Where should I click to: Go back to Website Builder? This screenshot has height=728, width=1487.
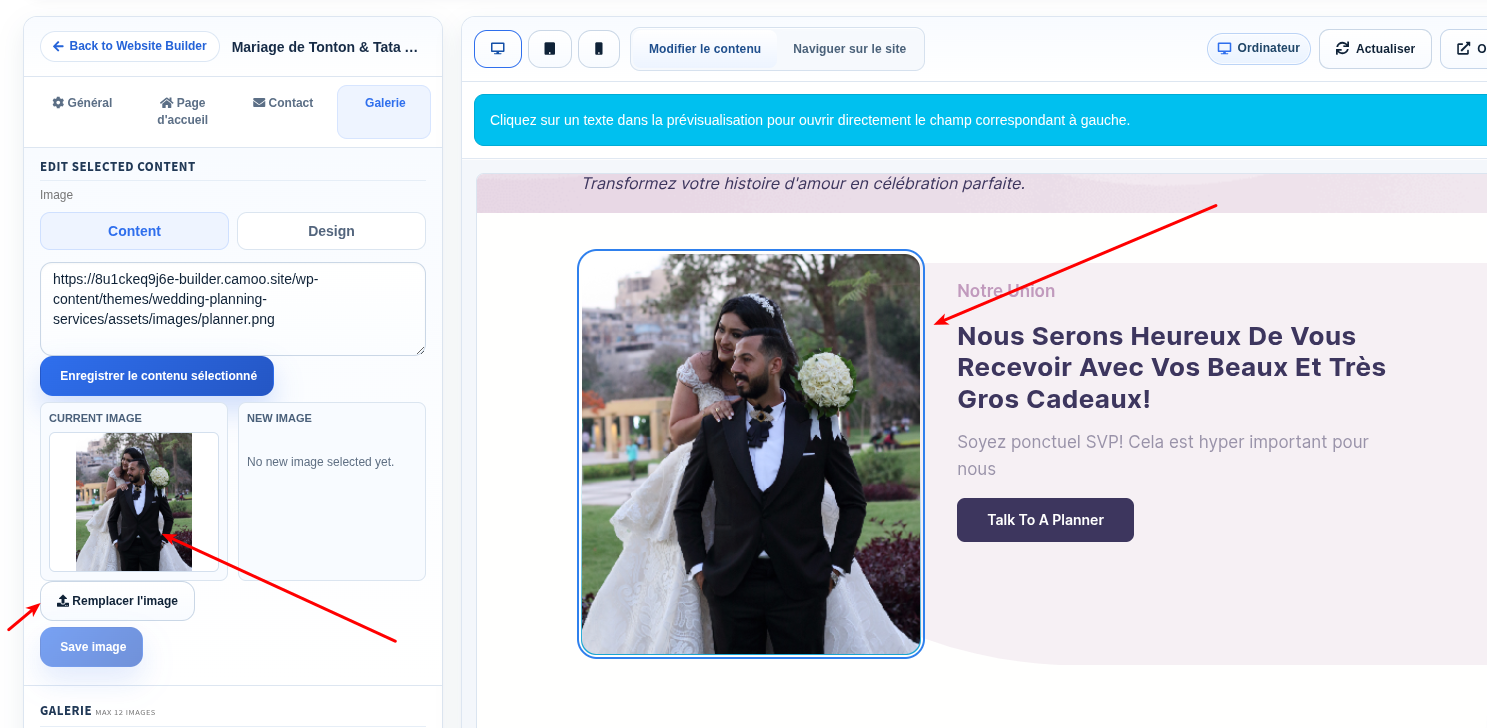tap(130, 46)
